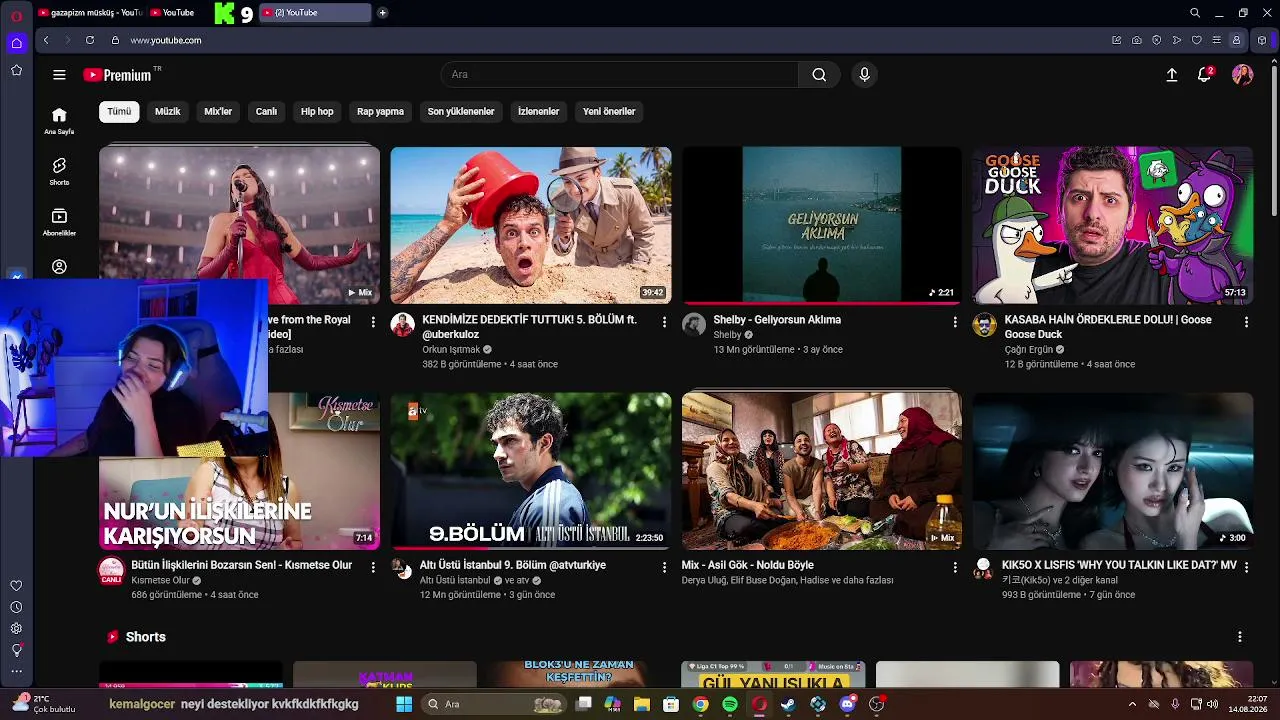This screenshot has width=1280, height=720.
Task: Open the Windows Start menu
Action: (404, 704)
